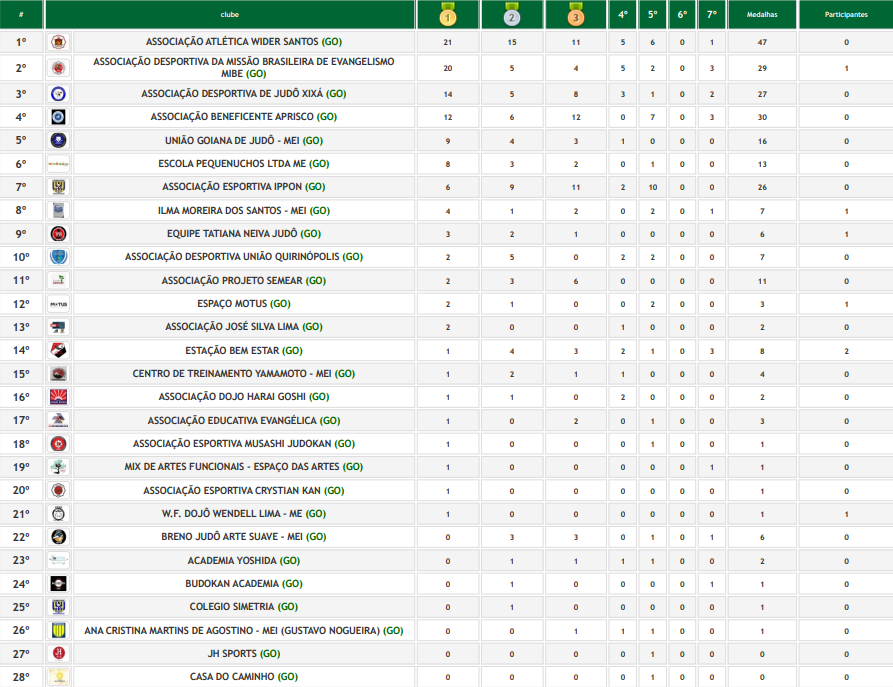
Task: Click the silver medal column icon
Action: [x=511, y=16]
